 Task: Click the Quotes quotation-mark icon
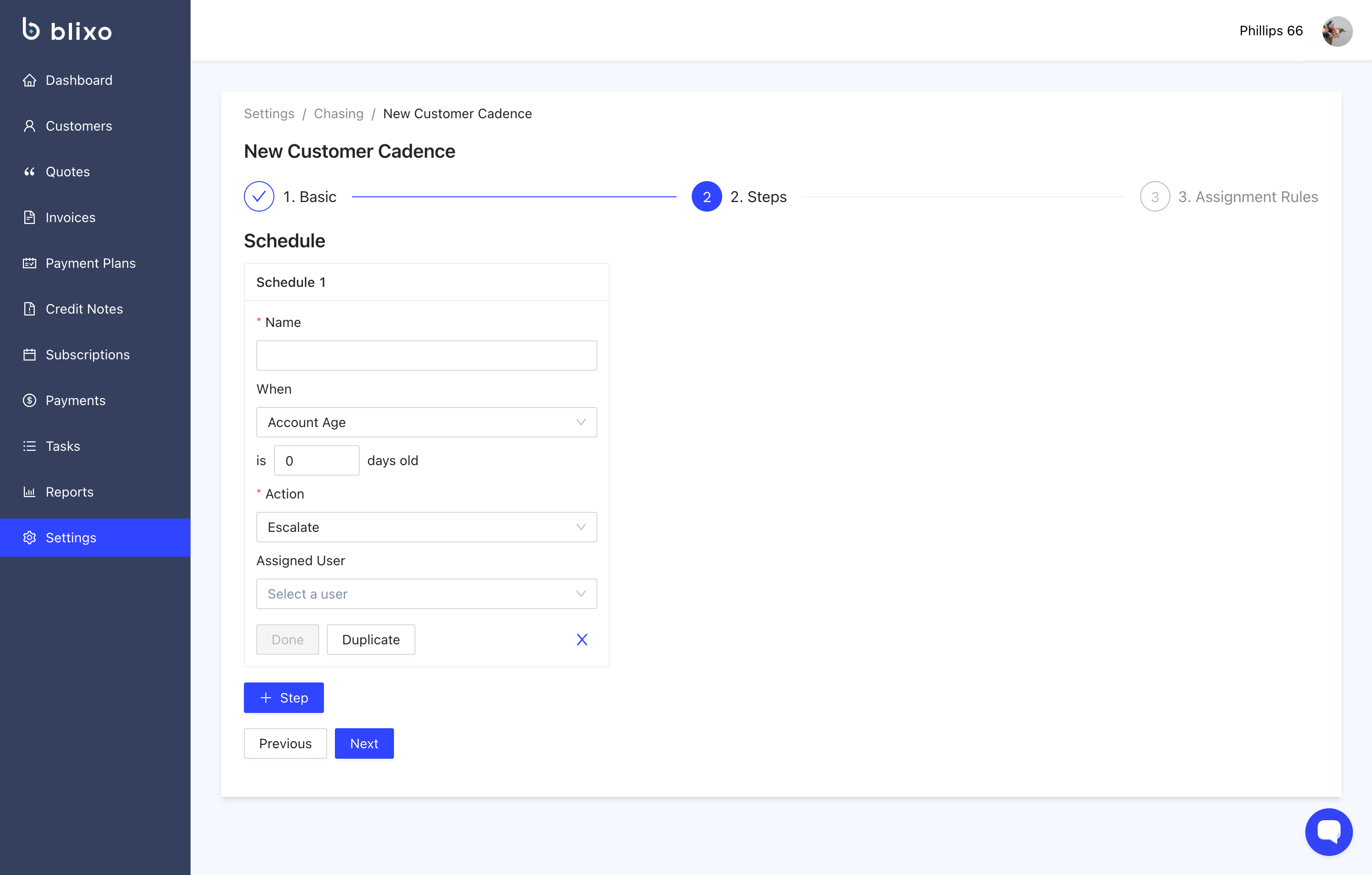(30, 172)
